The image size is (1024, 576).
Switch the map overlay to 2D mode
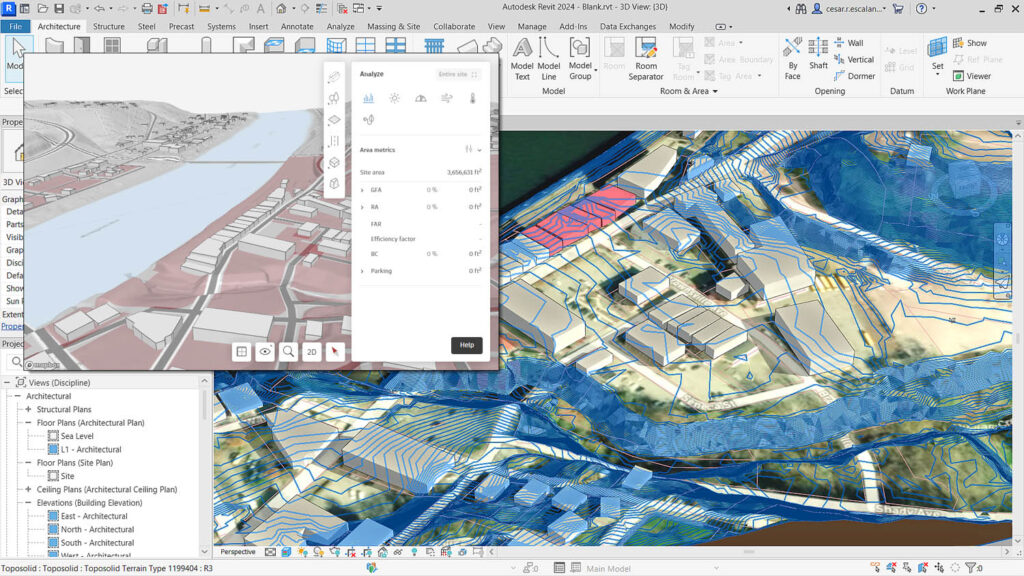tap(312, 352)
